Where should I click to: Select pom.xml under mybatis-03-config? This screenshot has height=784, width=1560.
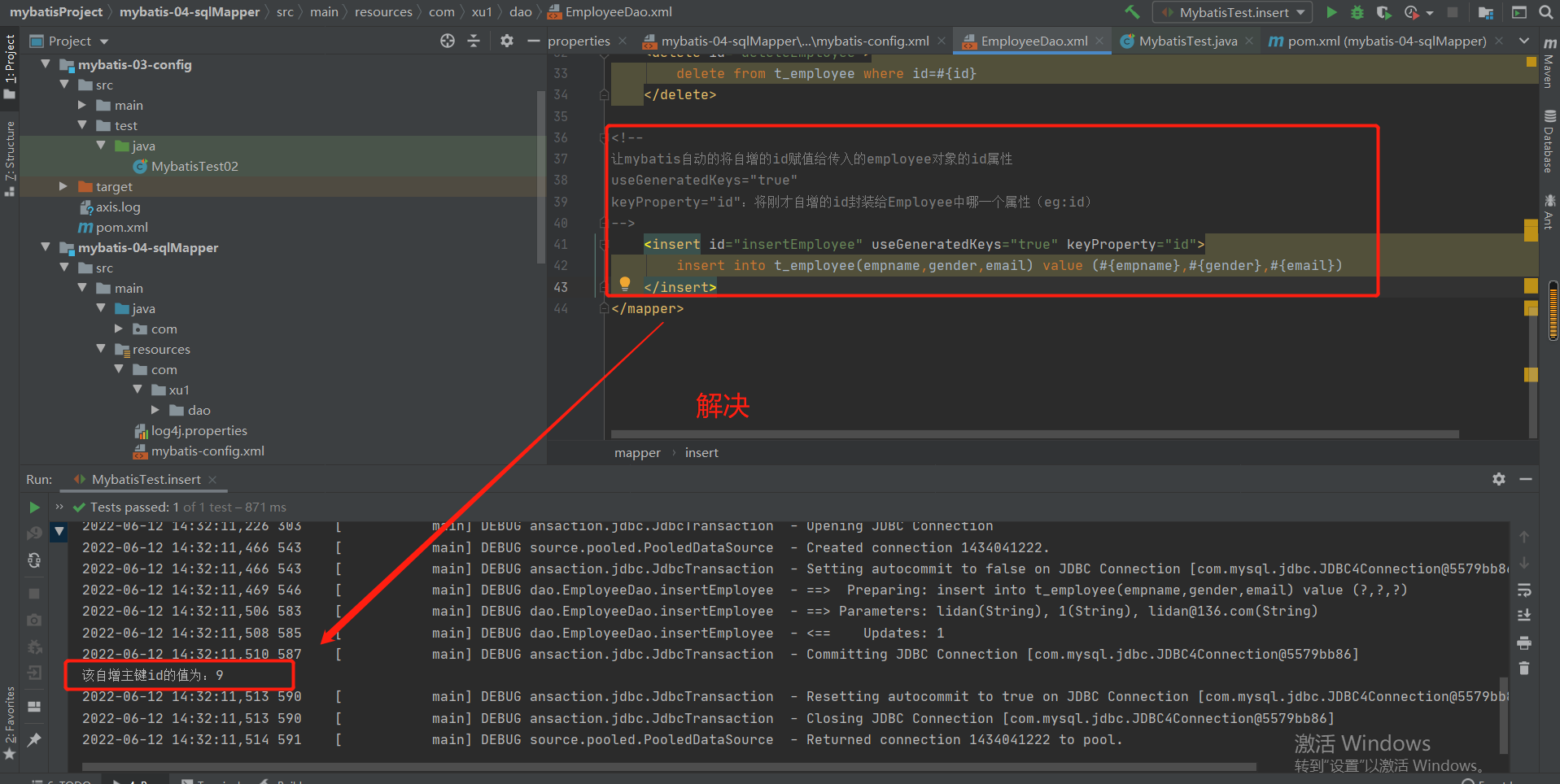[x=113, y=227]
